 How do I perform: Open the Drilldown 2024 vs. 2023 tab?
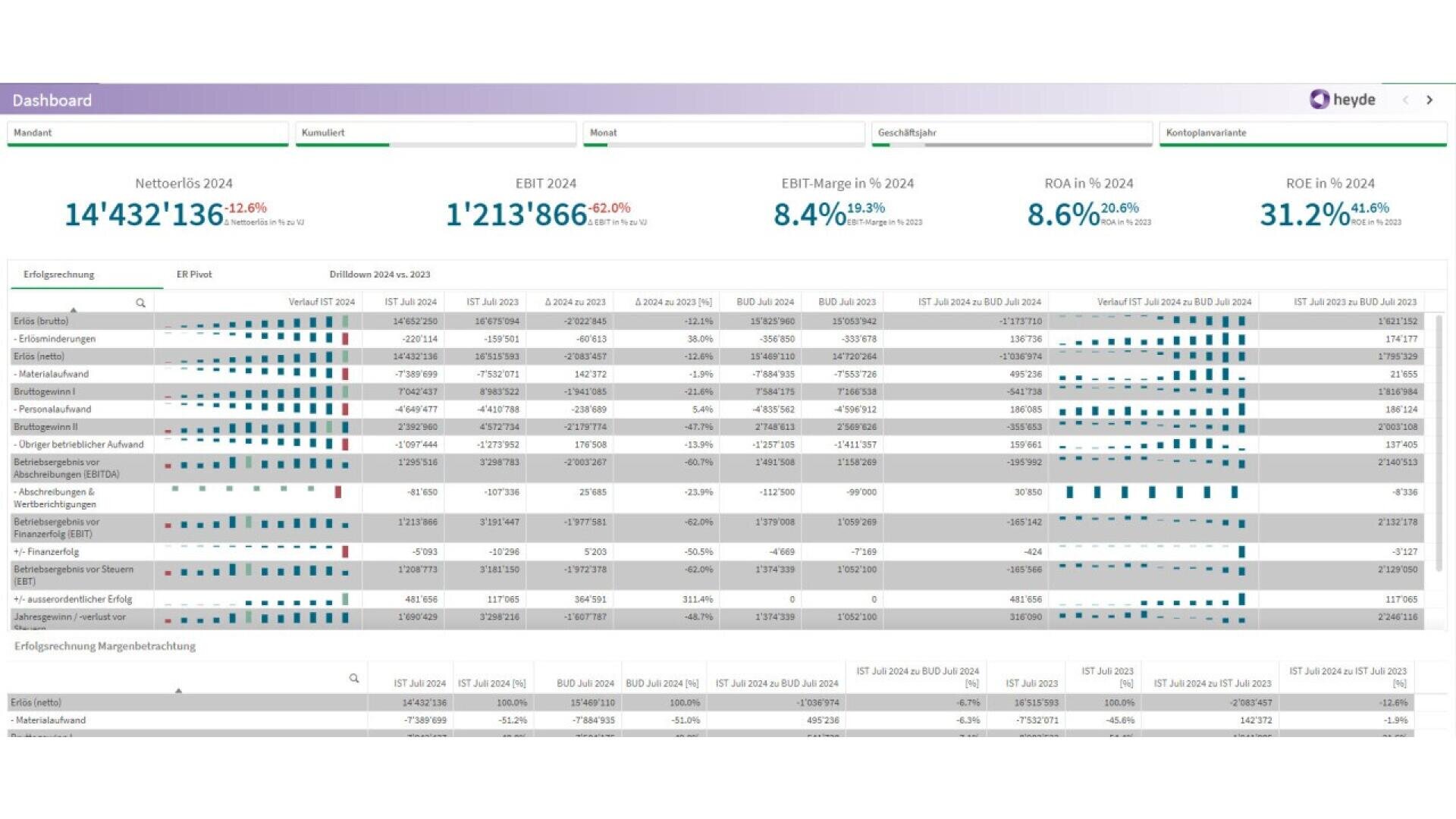[379, 275]
